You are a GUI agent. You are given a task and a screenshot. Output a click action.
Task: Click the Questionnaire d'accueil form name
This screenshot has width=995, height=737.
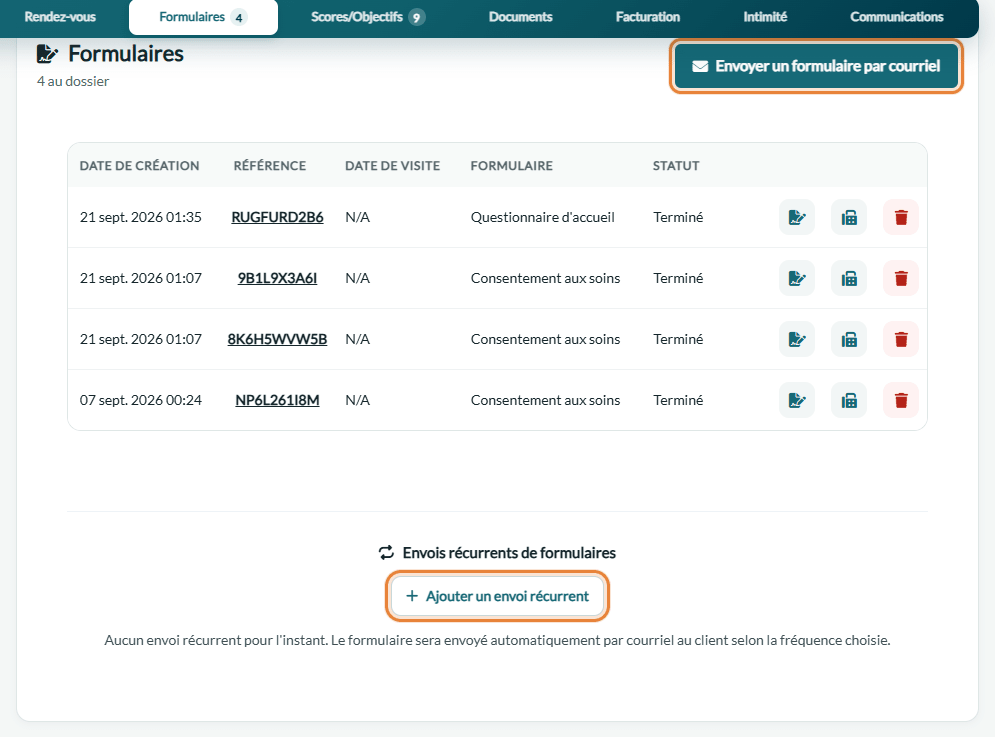click(543, 217)
